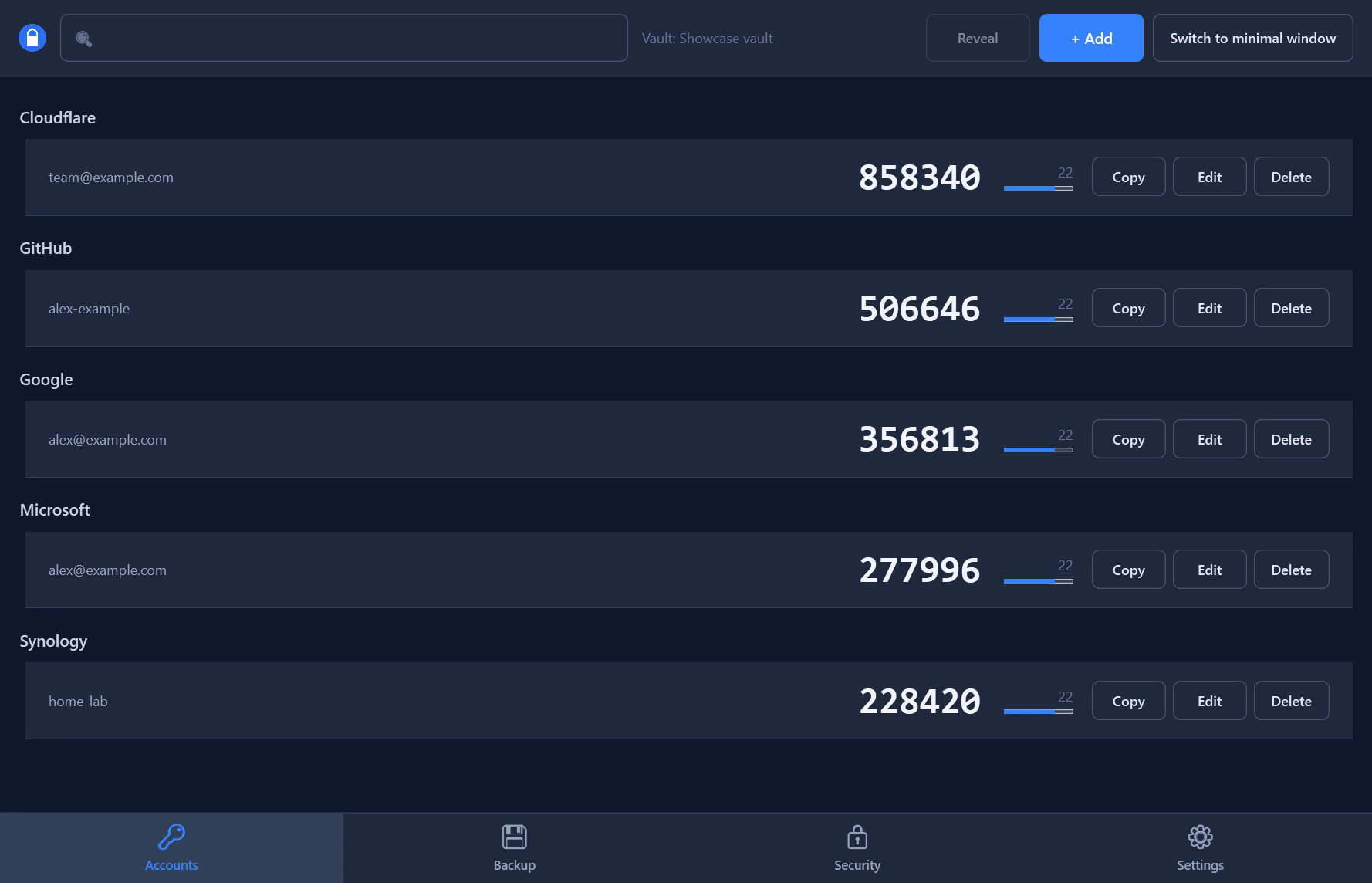Edit the Microsoft account
1372x883 pixels.
1209,570
